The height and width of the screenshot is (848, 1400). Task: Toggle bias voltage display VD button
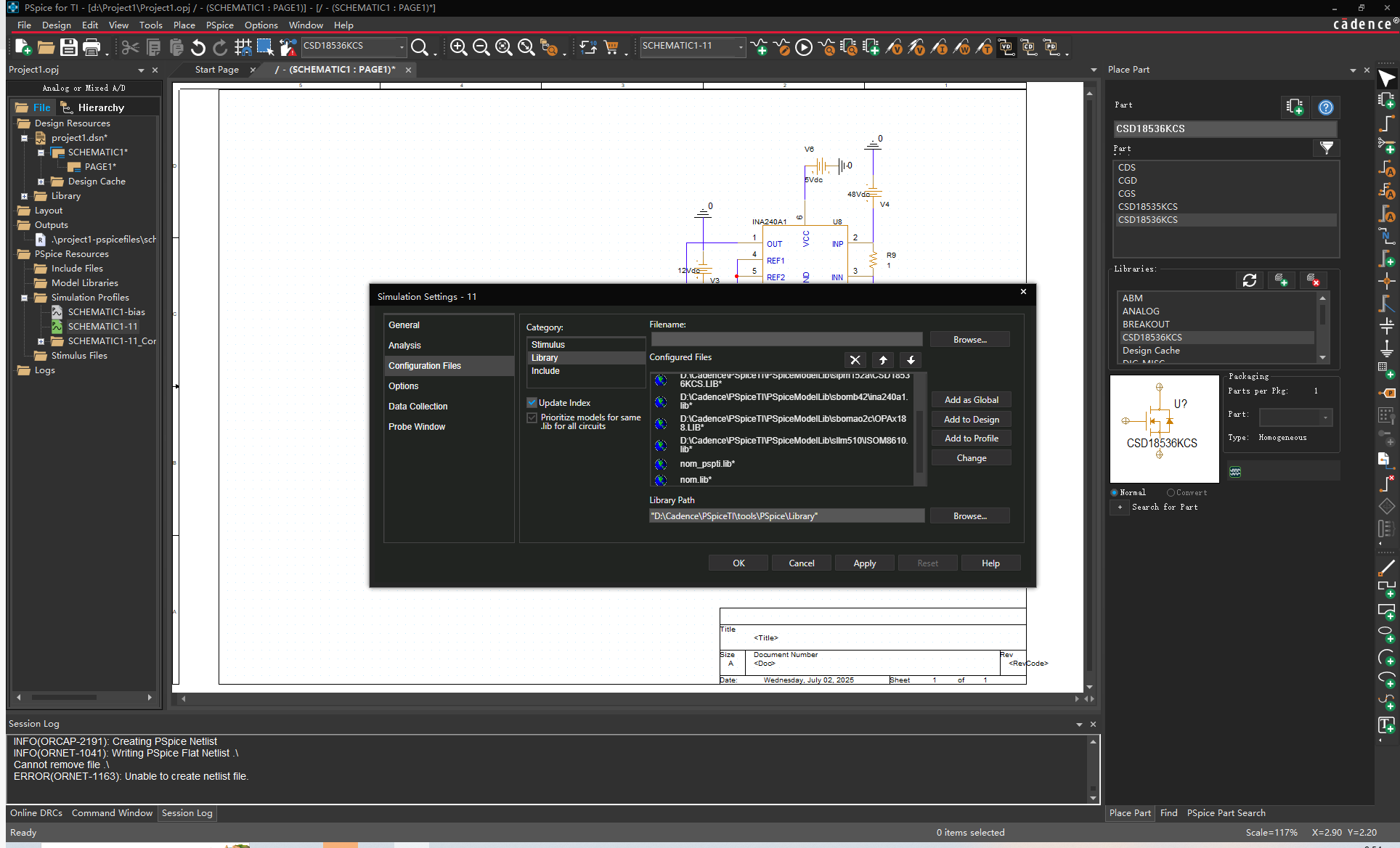[x=1006, y=47]
